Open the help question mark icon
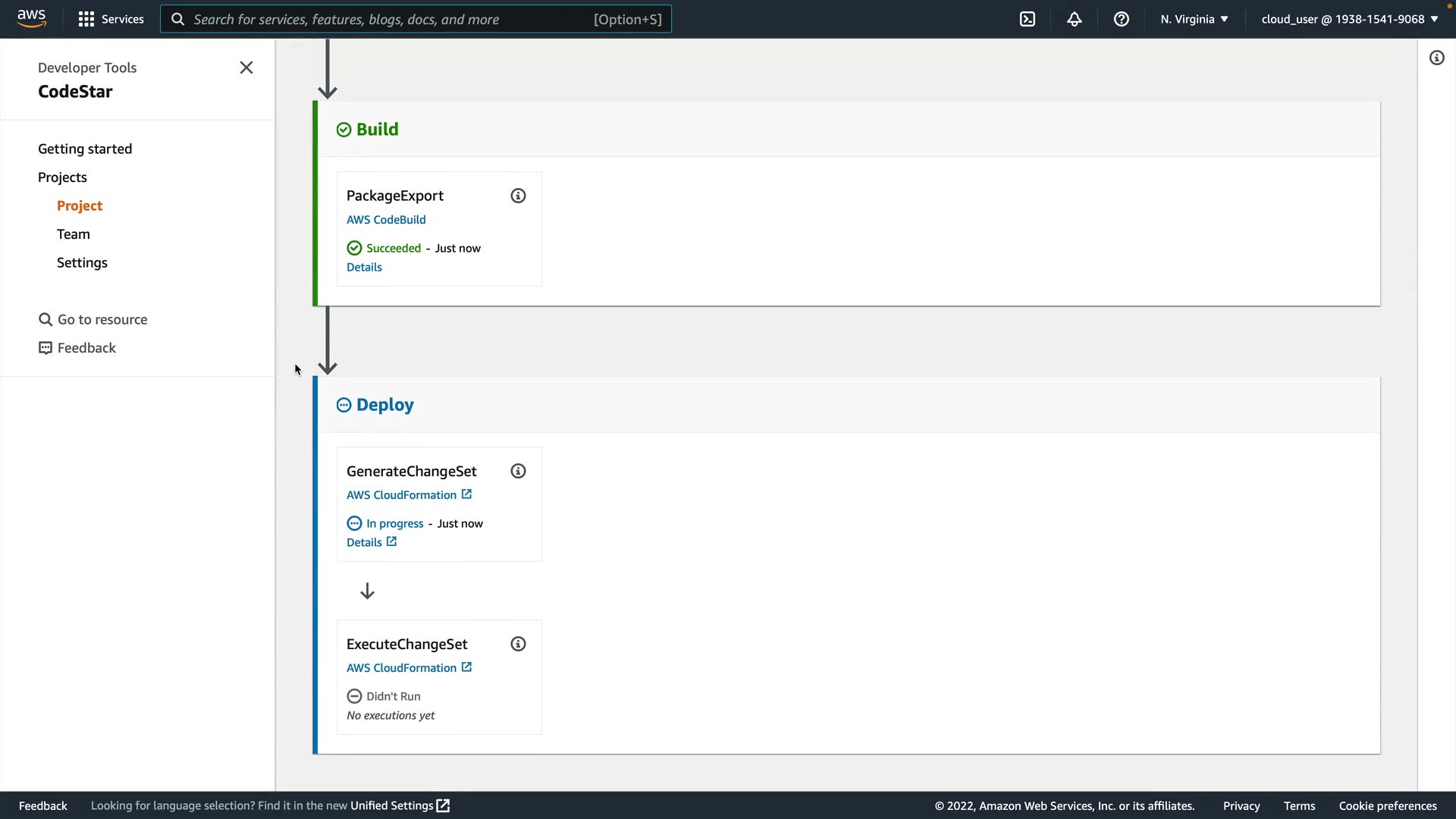Viewport: 1456px width, 819px height. [1122, 19]
